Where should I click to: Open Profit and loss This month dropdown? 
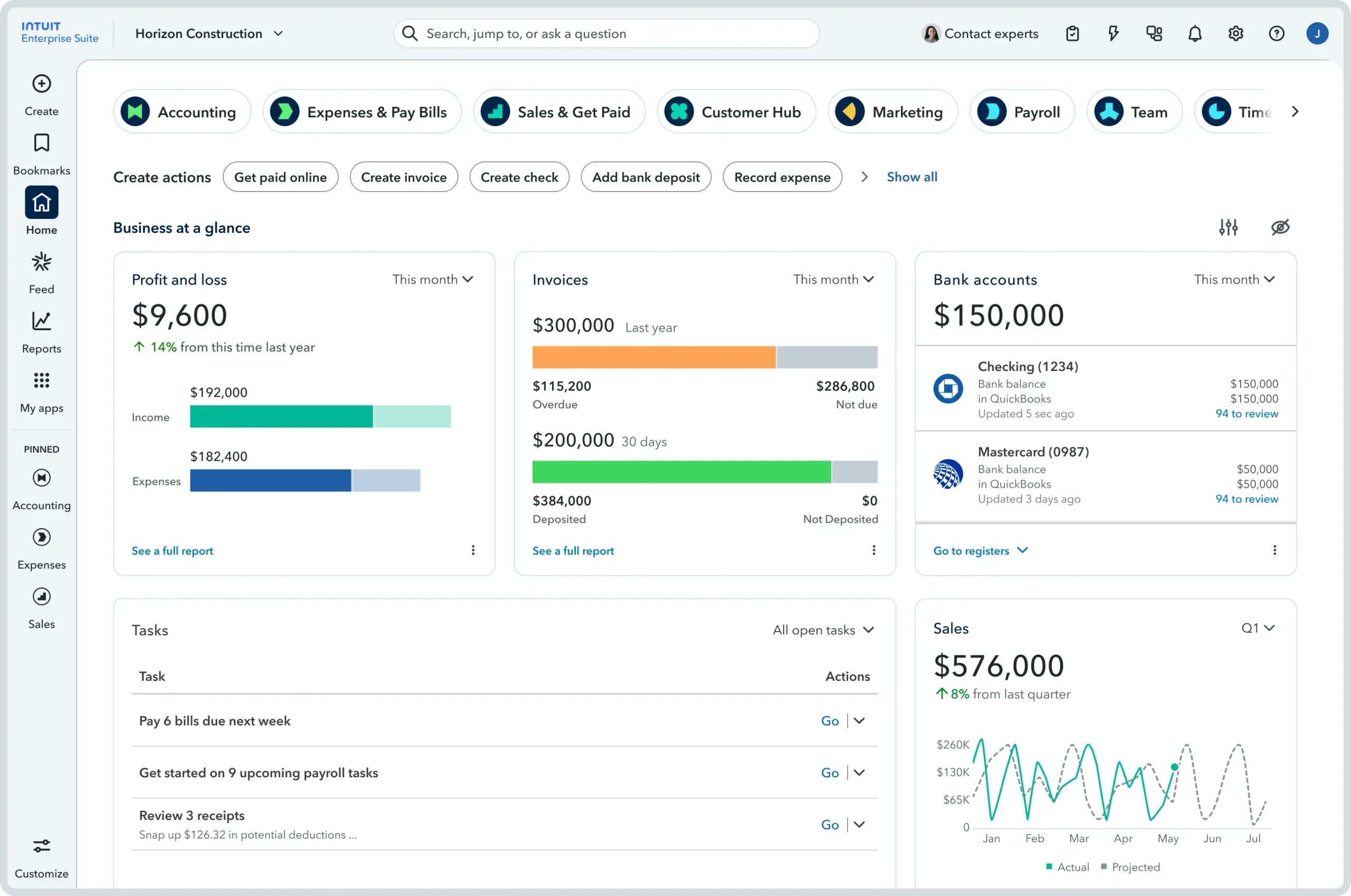[x=433, y=280]
